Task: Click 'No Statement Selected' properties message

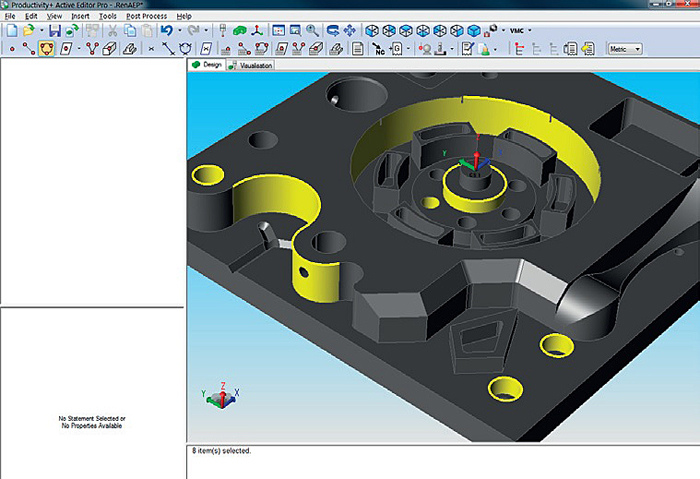Action: point(92,422)
